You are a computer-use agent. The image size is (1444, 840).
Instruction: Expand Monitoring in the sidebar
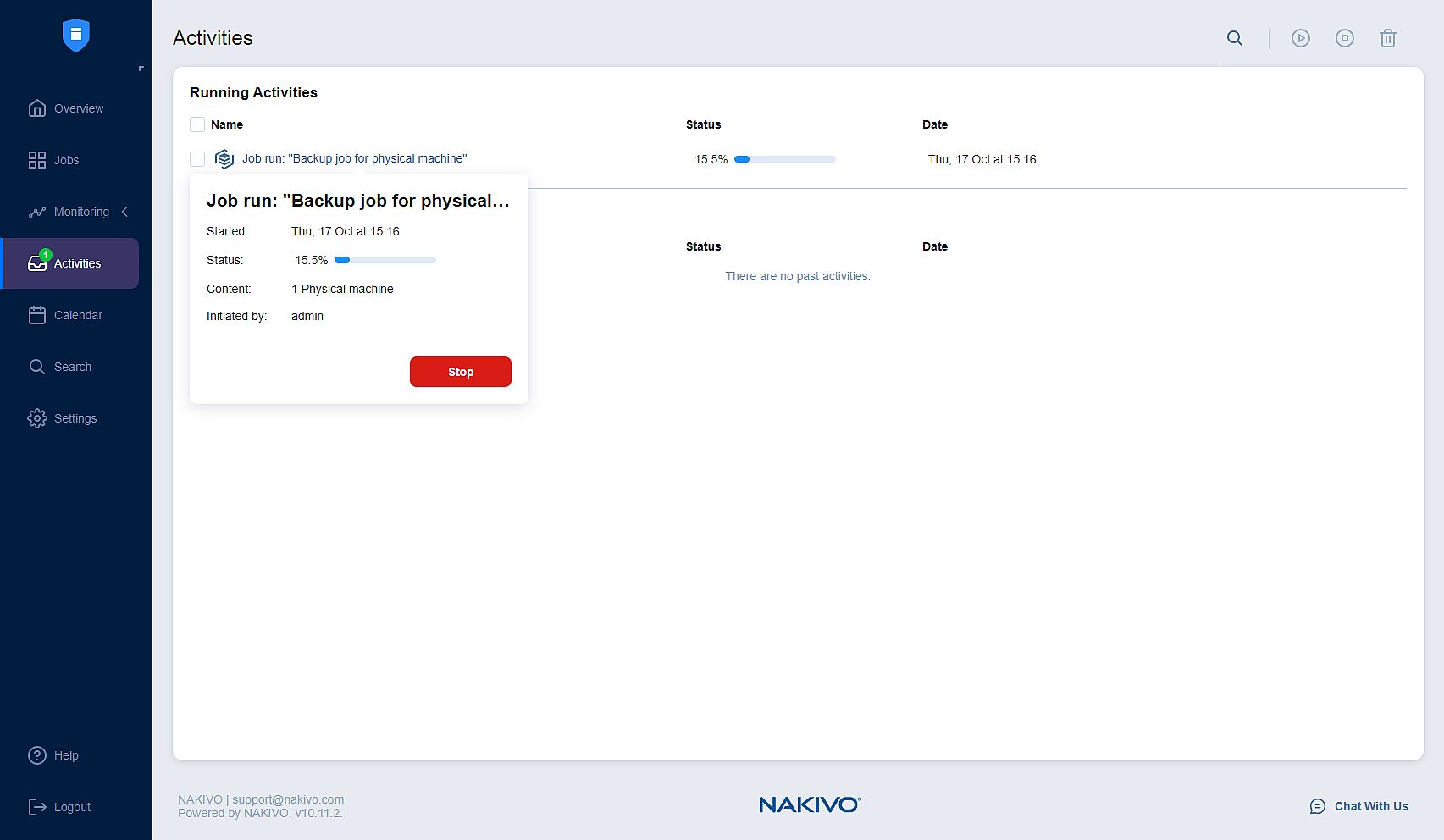(80, 212)
